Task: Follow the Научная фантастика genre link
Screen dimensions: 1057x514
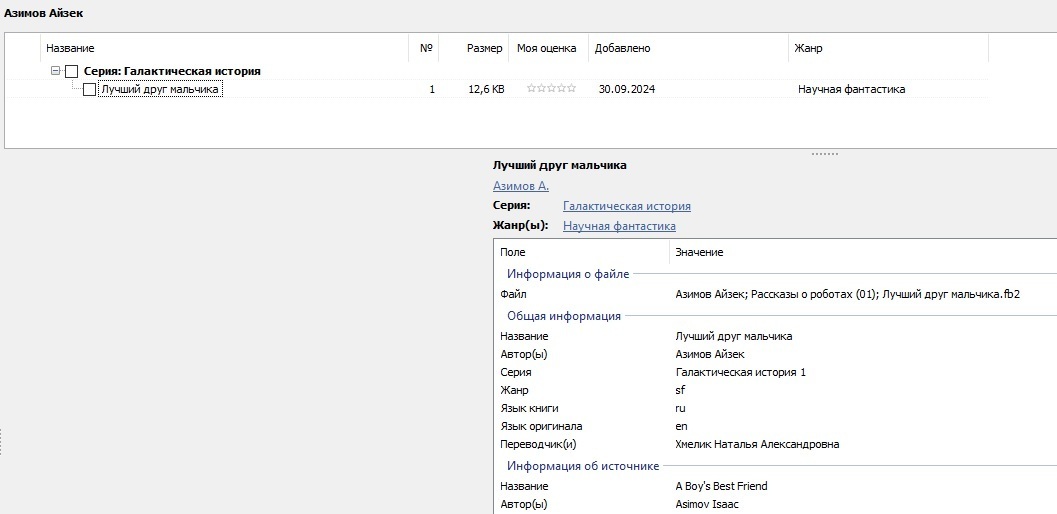Action: tap(619, 226)
